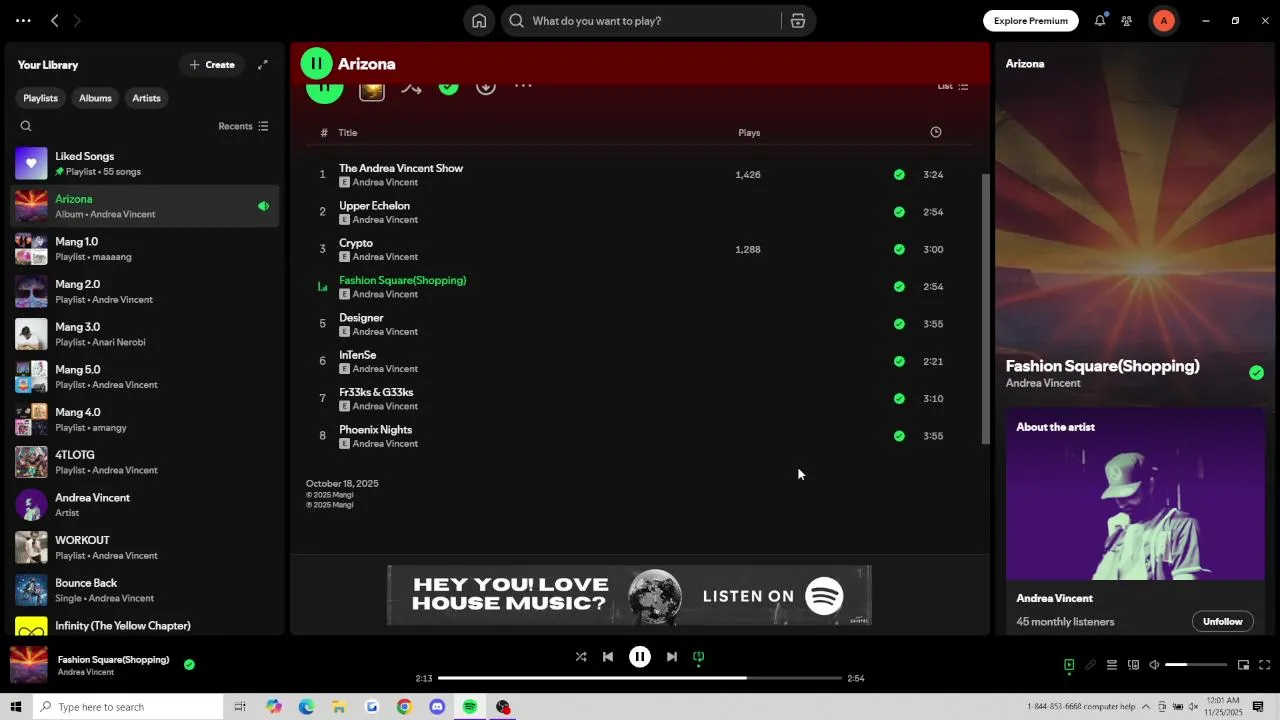Image resolution: width=1280 pixels, height=720 pixels.
Task: Open the house music Listen On banner ad
Action: [629, 595]
